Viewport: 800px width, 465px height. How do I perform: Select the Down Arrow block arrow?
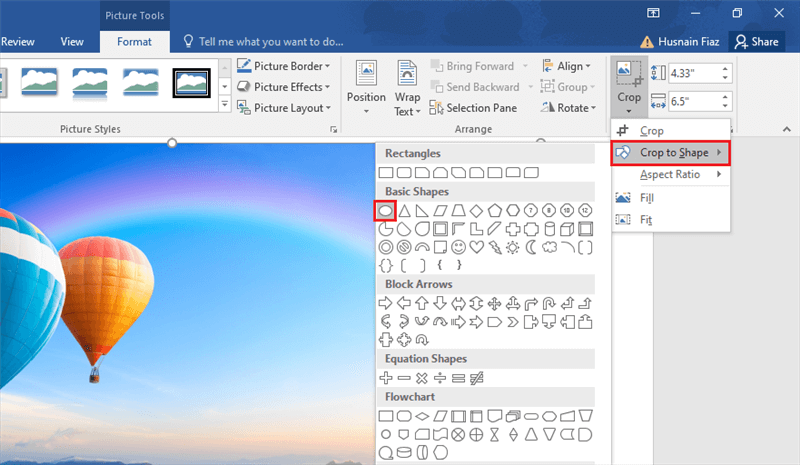click(440, 303)
